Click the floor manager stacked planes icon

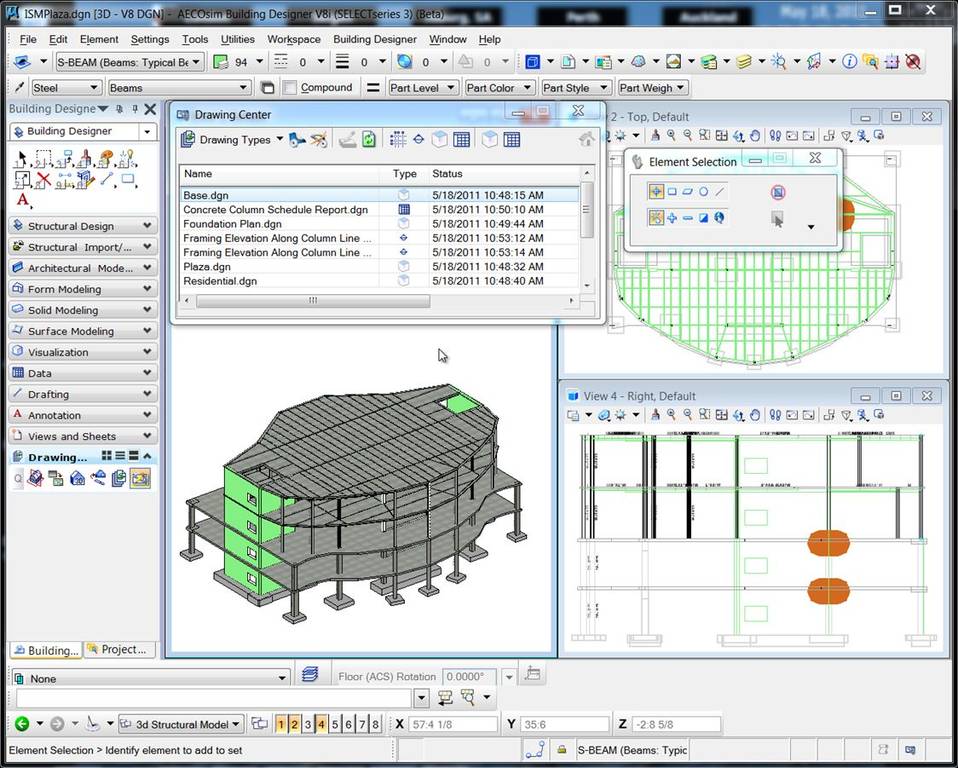coord(310,675)
